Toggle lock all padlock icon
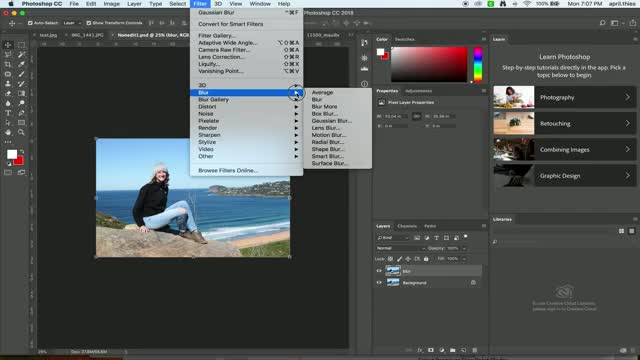Screen dimensions: 640x360 (x=426, y=259)
